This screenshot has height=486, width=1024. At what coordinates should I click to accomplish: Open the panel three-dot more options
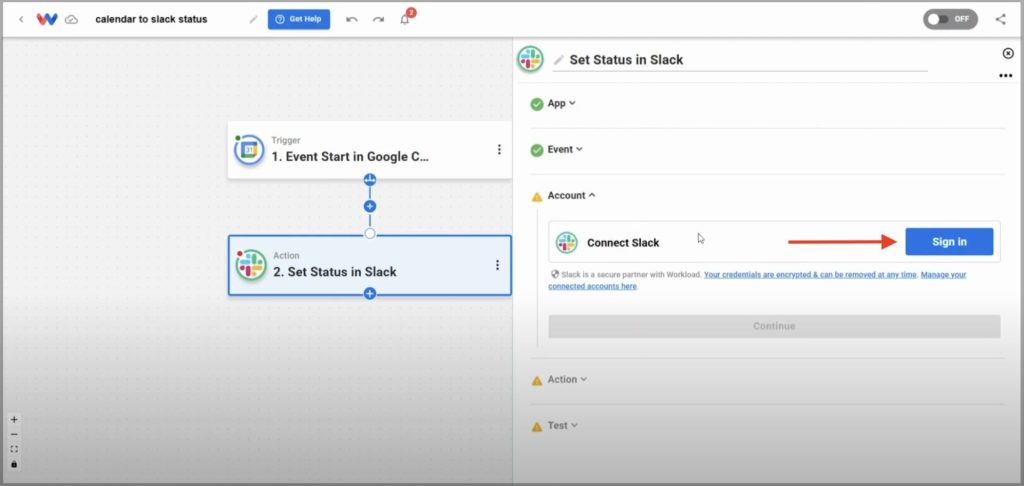(1006, 76)
